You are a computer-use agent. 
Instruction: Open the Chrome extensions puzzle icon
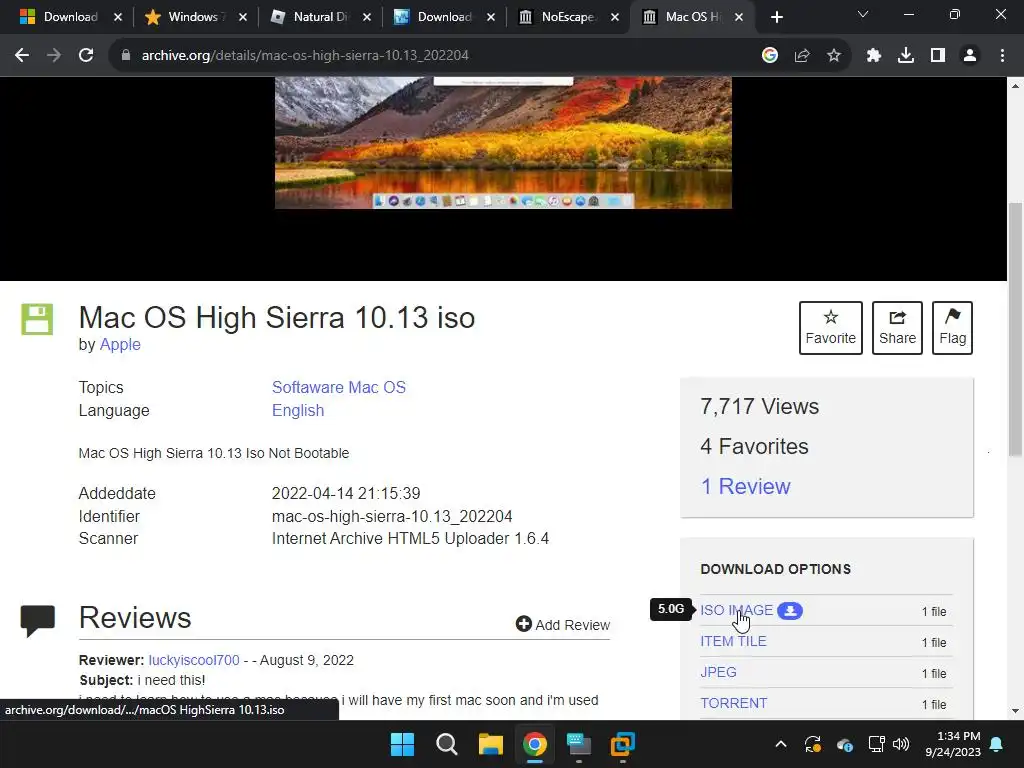874,56
